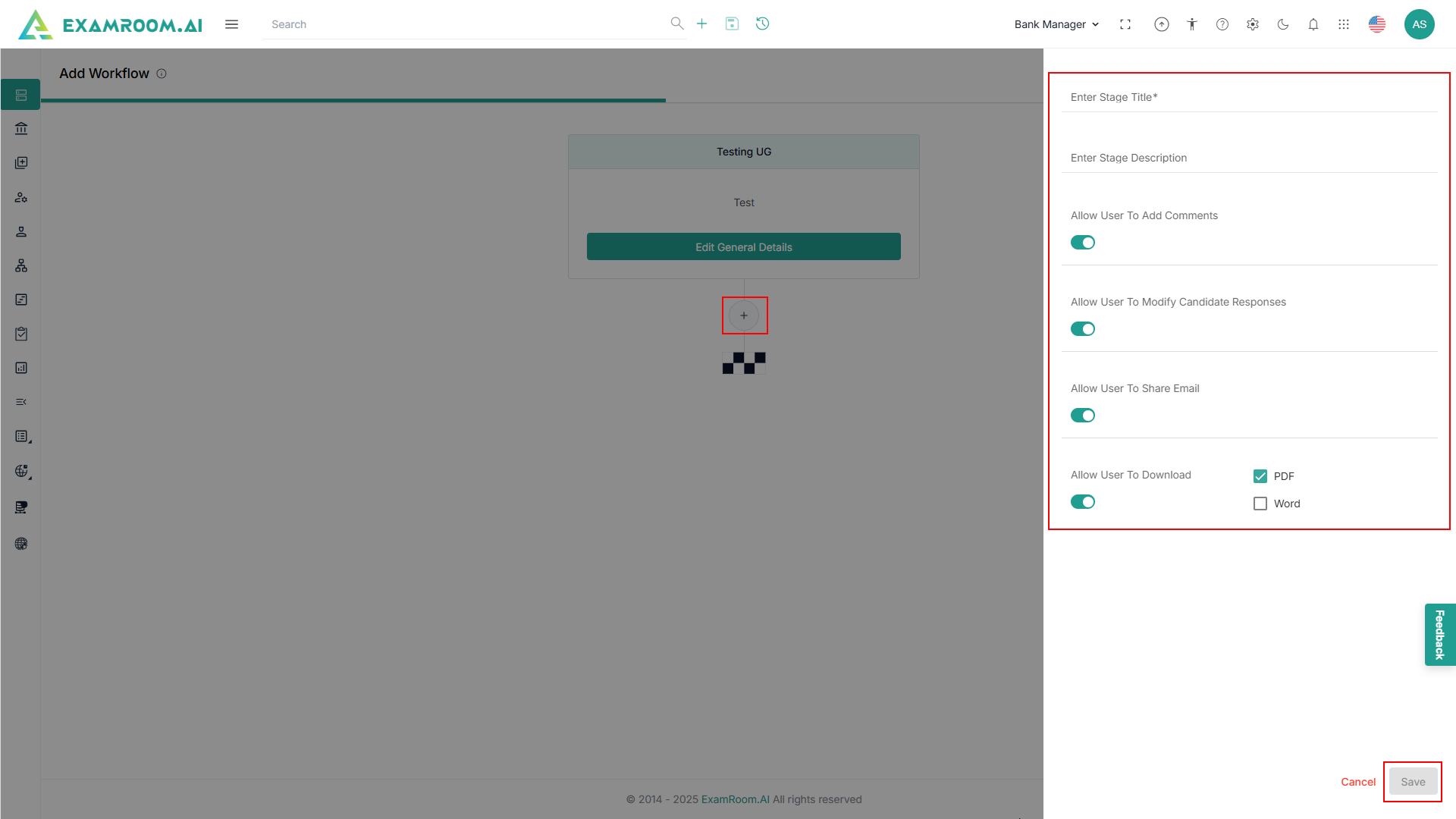Click the save disk icon in toolbar
This screenshot has width=1456, height=819.
click(x=732, y=24)
